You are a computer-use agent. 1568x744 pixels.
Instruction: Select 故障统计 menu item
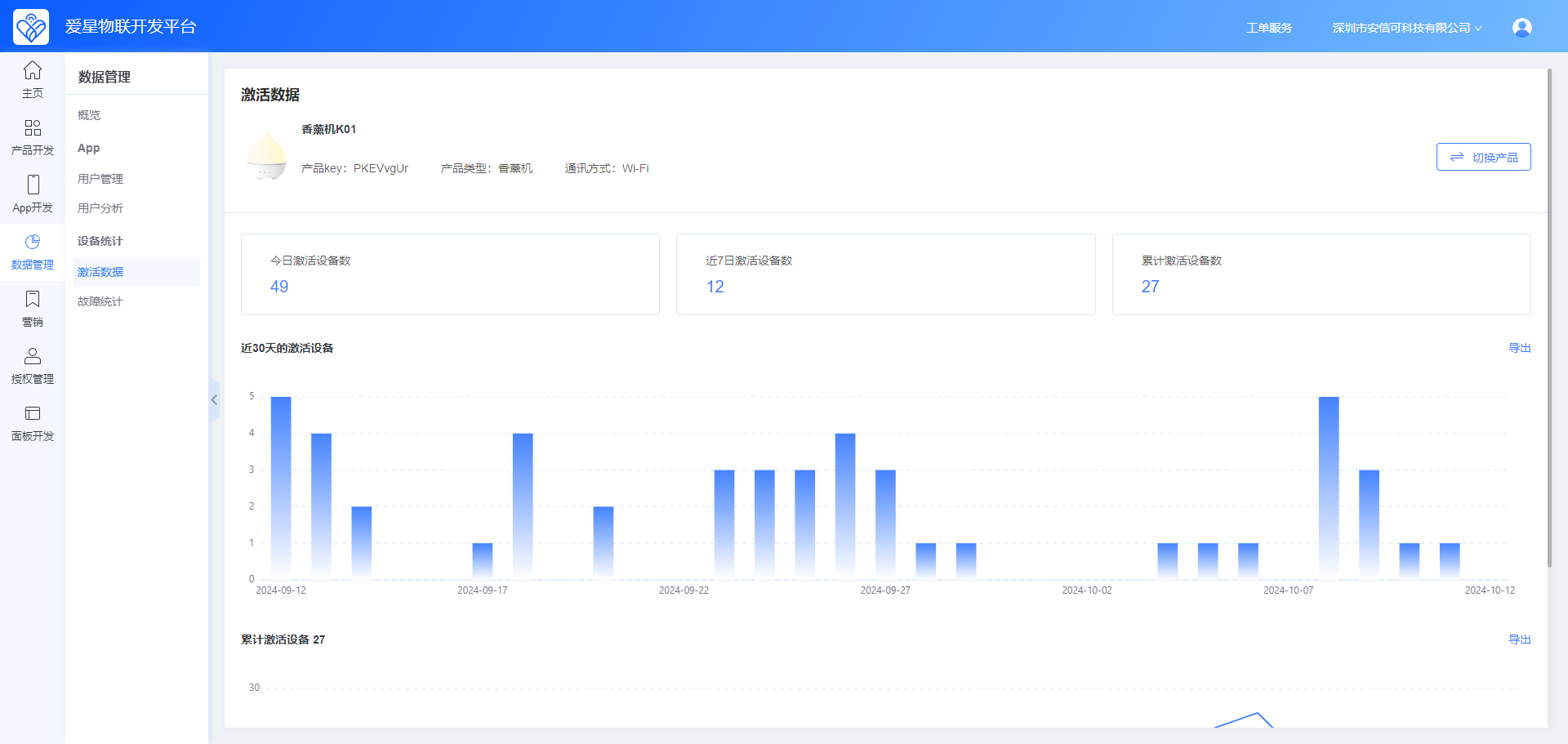(x=100, y=301)
